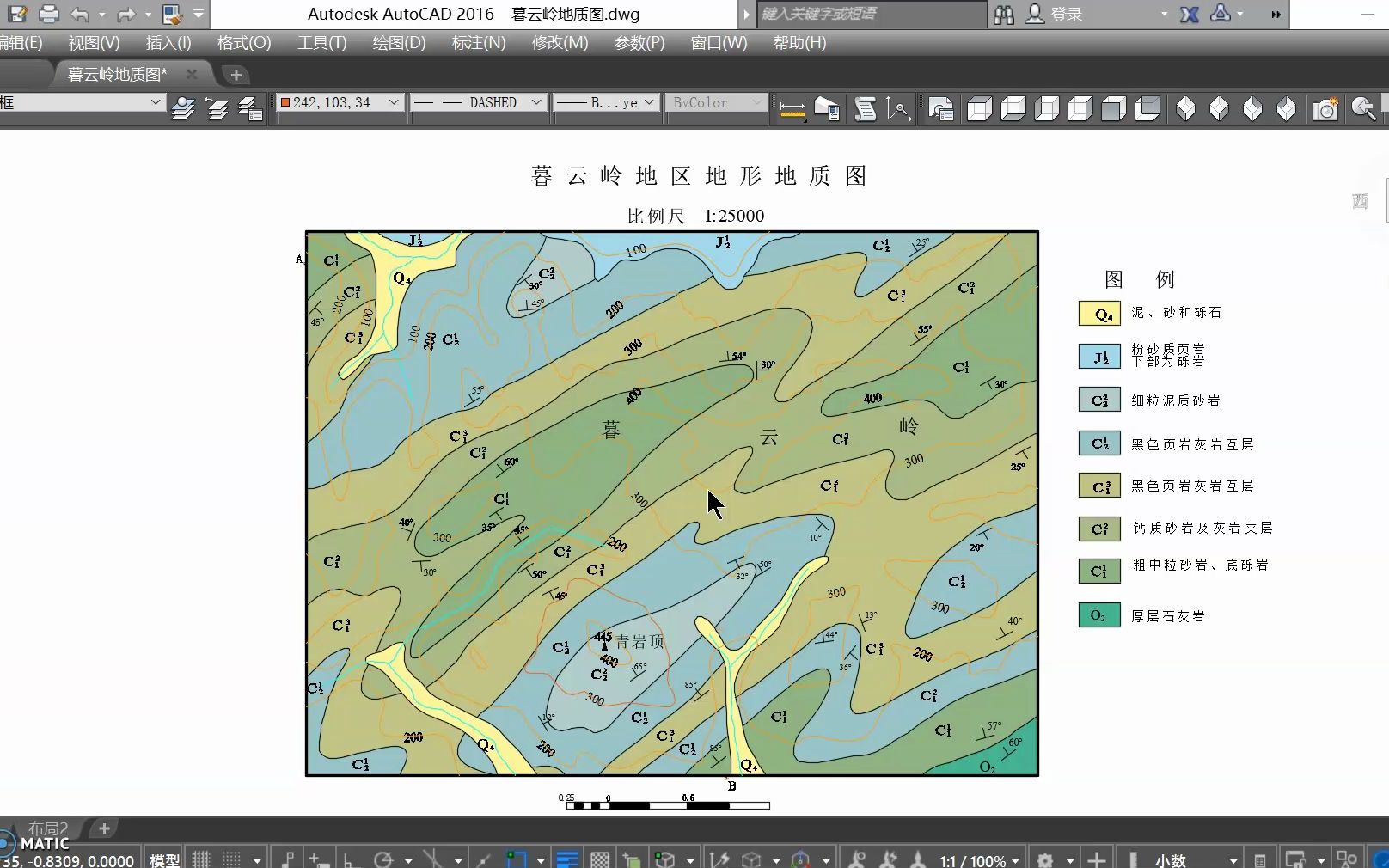Toggle object snap in status bar

(x=516, y=859)
